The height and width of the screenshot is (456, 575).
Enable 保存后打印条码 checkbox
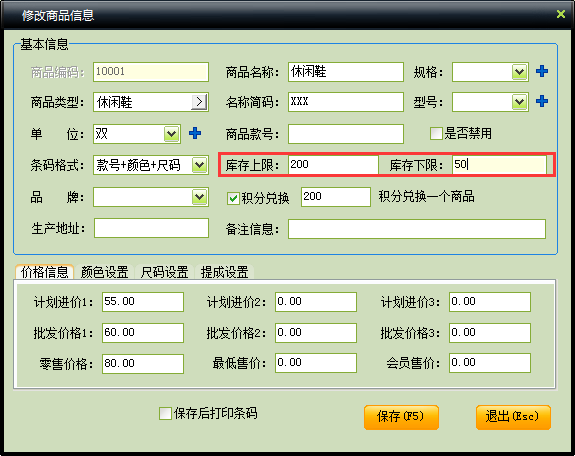click(165, 413)
